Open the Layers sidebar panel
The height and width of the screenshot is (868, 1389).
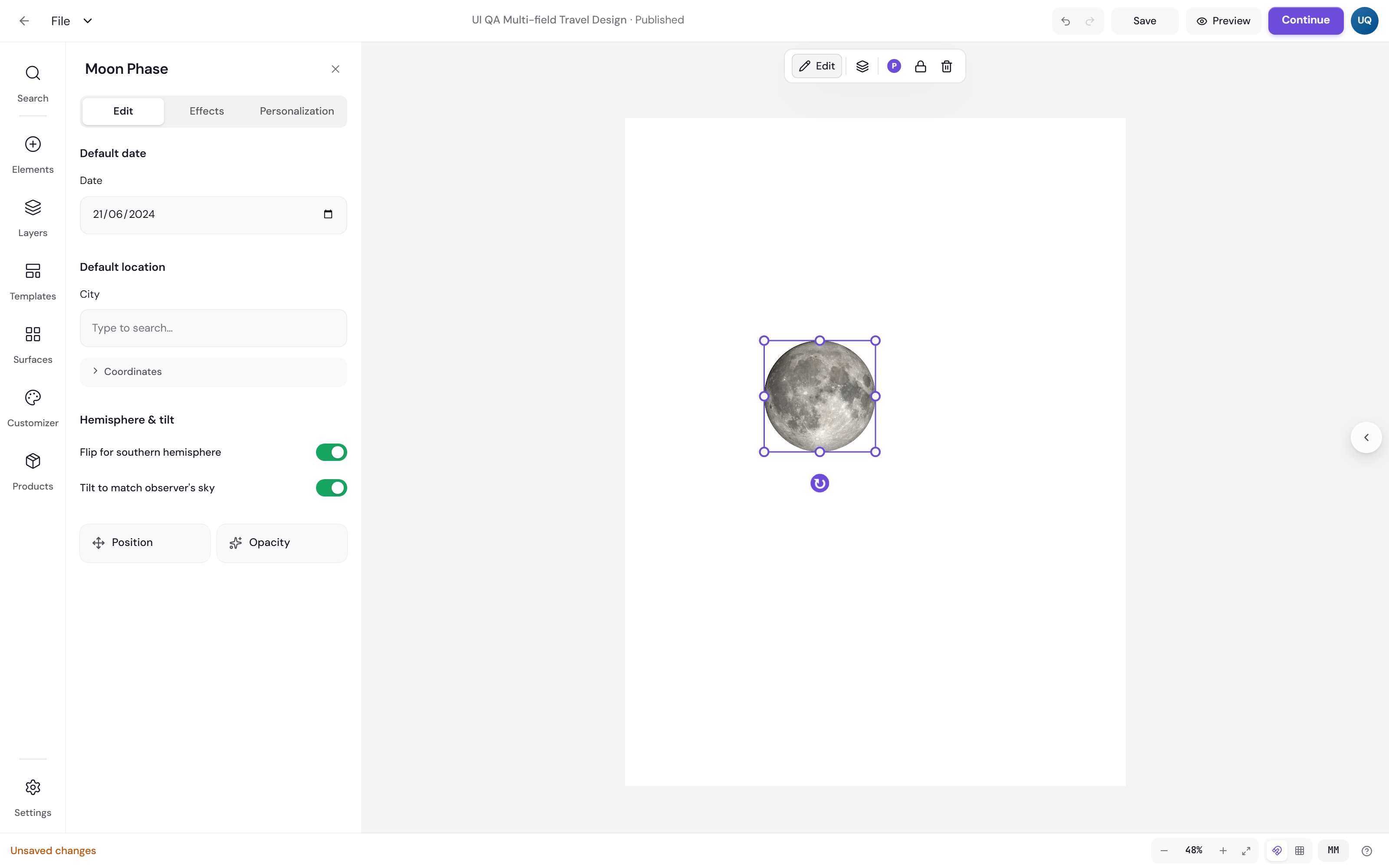tap(33, 218)
